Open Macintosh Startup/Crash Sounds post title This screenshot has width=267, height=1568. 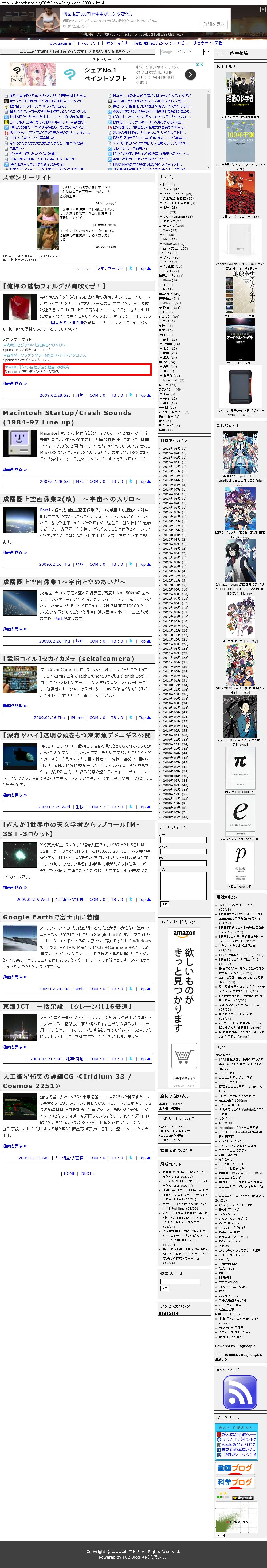pos(67,417)
